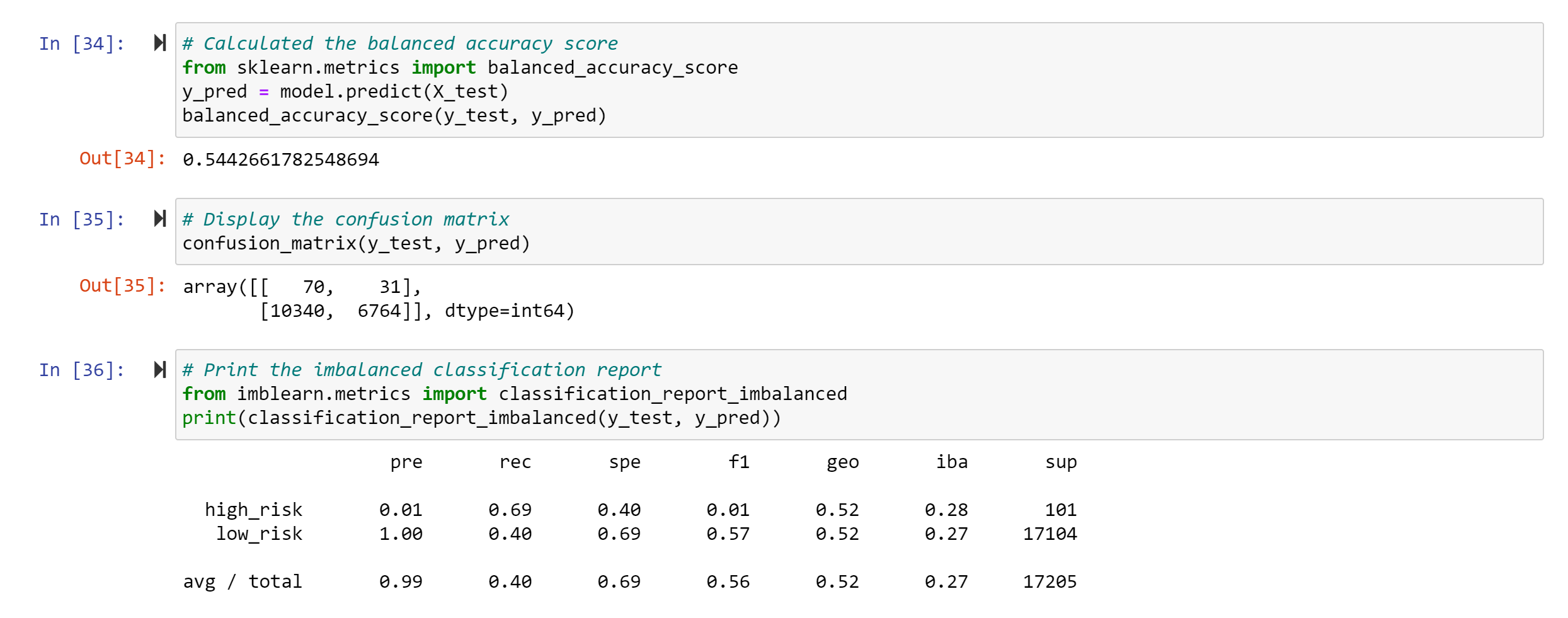Click the sklearn.metrics import statement
This screenshot has width=1568, height=618.
[x=459, y=67]
